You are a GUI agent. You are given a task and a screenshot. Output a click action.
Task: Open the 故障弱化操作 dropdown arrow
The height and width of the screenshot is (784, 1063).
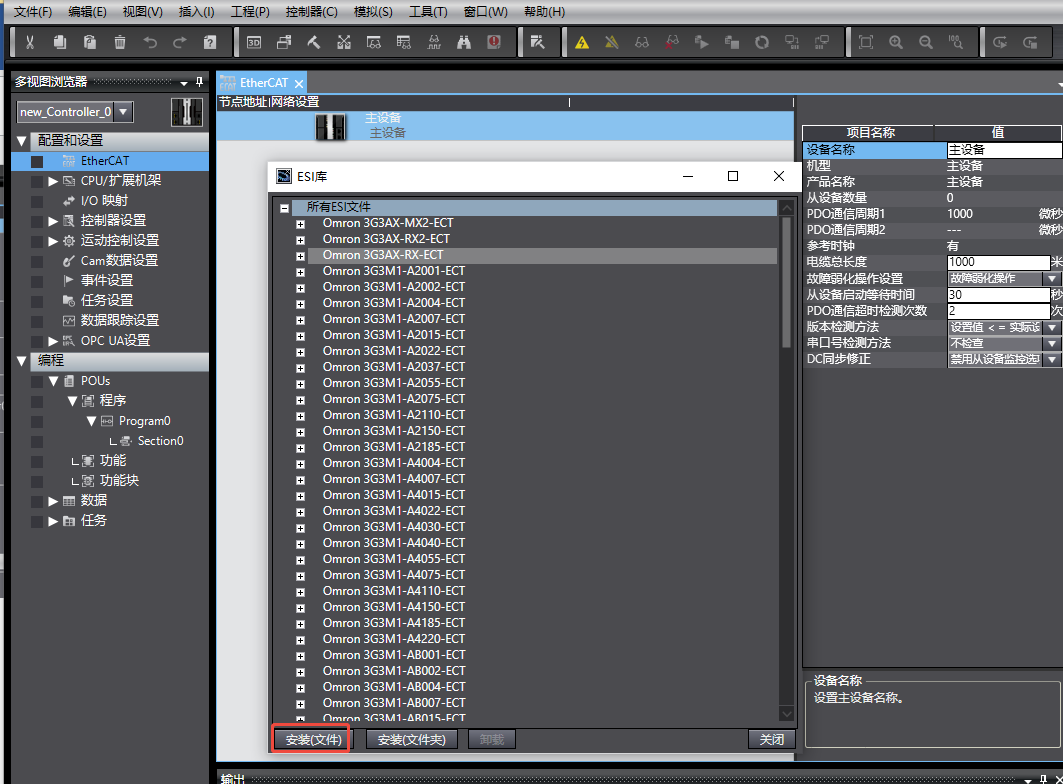coord(1051,278)
